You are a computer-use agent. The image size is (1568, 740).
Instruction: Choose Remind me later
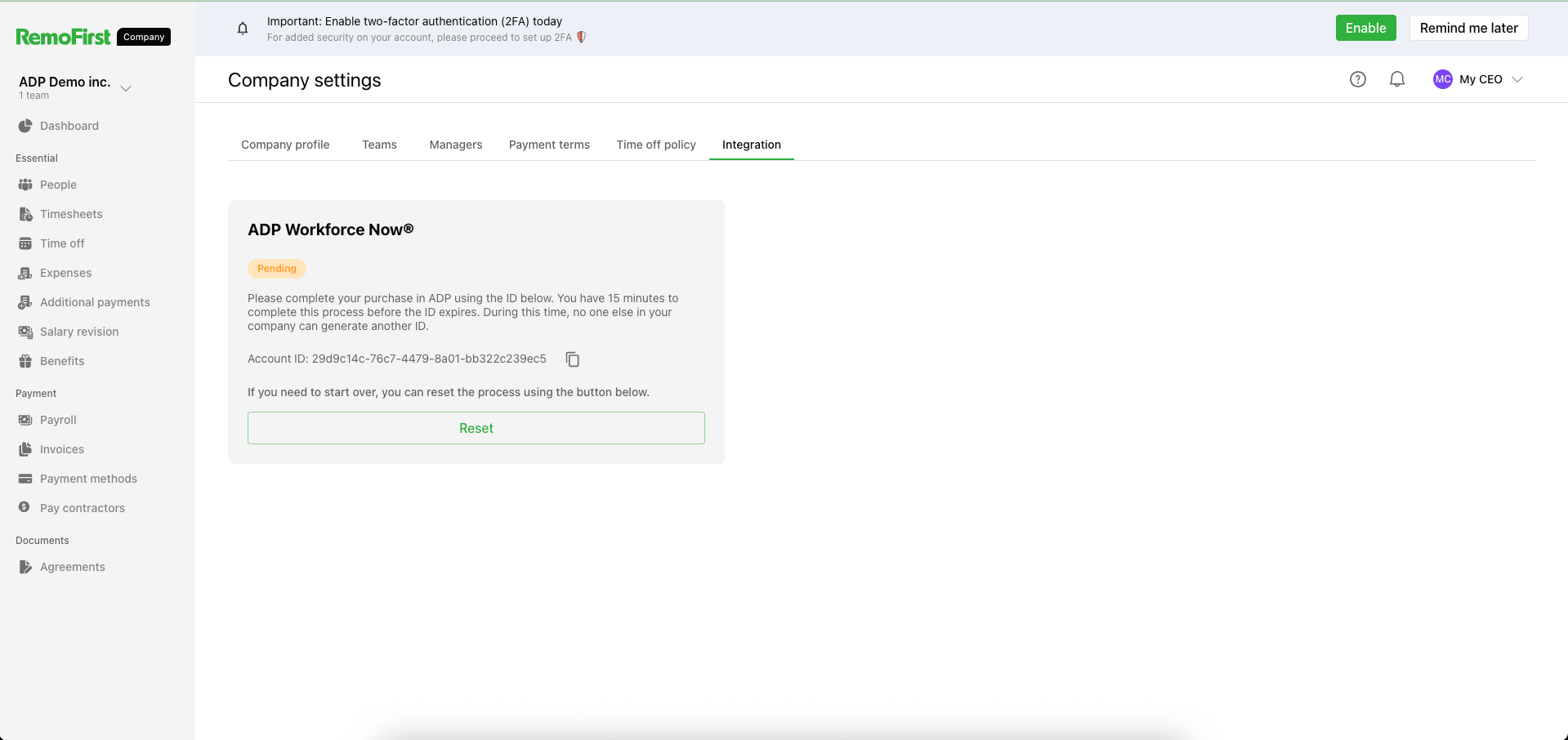1469,28
